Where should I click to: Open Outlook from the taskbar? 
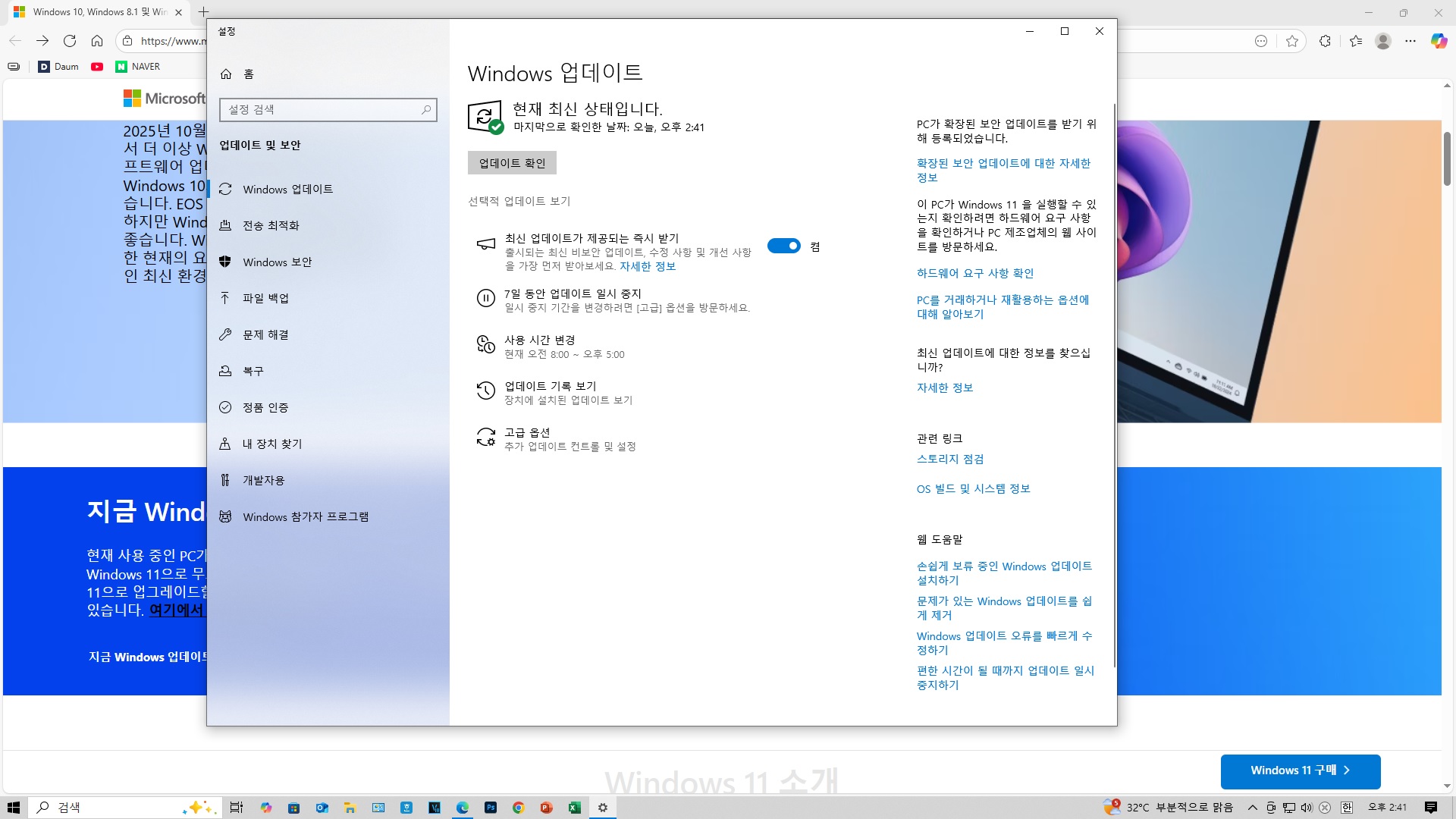tap(322, 808)
